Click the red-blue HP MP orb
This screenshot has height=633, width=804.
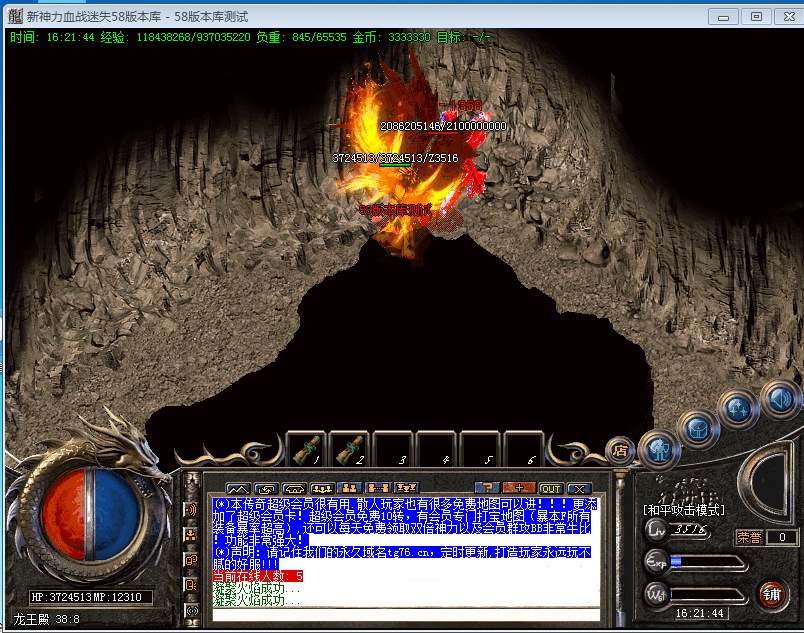tap(90, 513)
